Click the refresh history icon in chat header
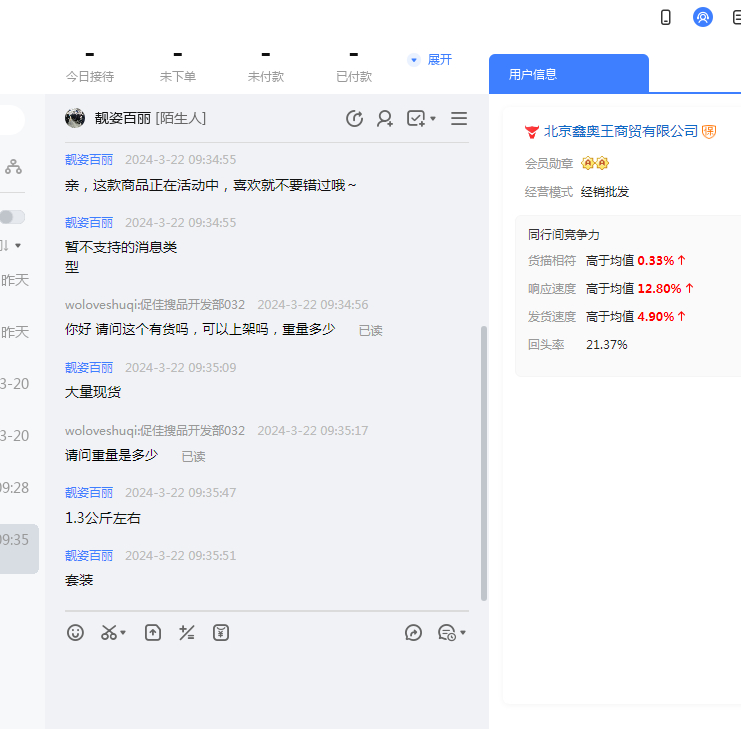Image resolution: width=741 pixels, height=729 pixels. [354, 119]
